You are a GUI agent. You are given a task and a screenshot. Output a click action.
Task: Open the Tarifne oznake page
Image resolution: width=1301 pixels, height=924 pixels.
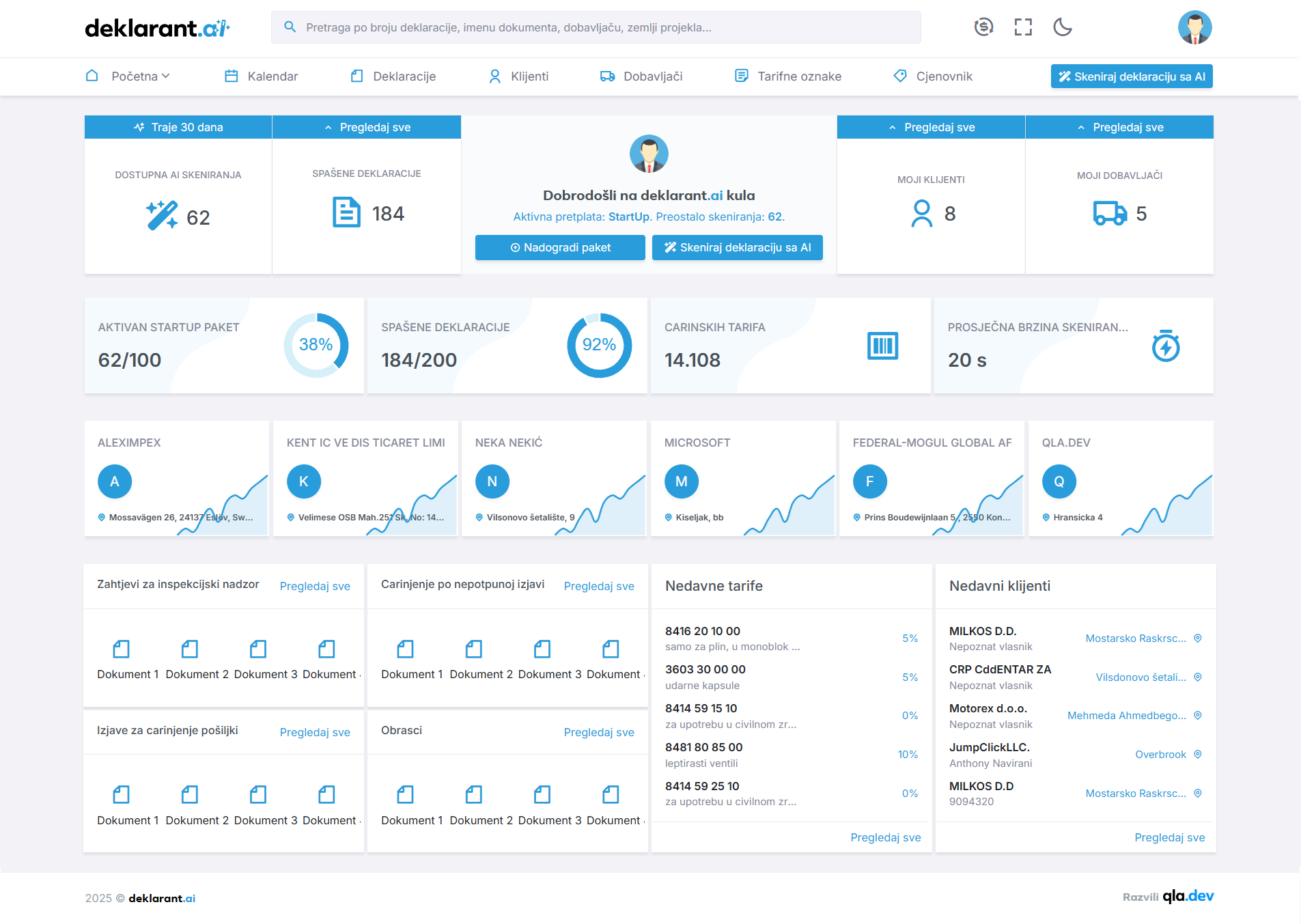788,76
